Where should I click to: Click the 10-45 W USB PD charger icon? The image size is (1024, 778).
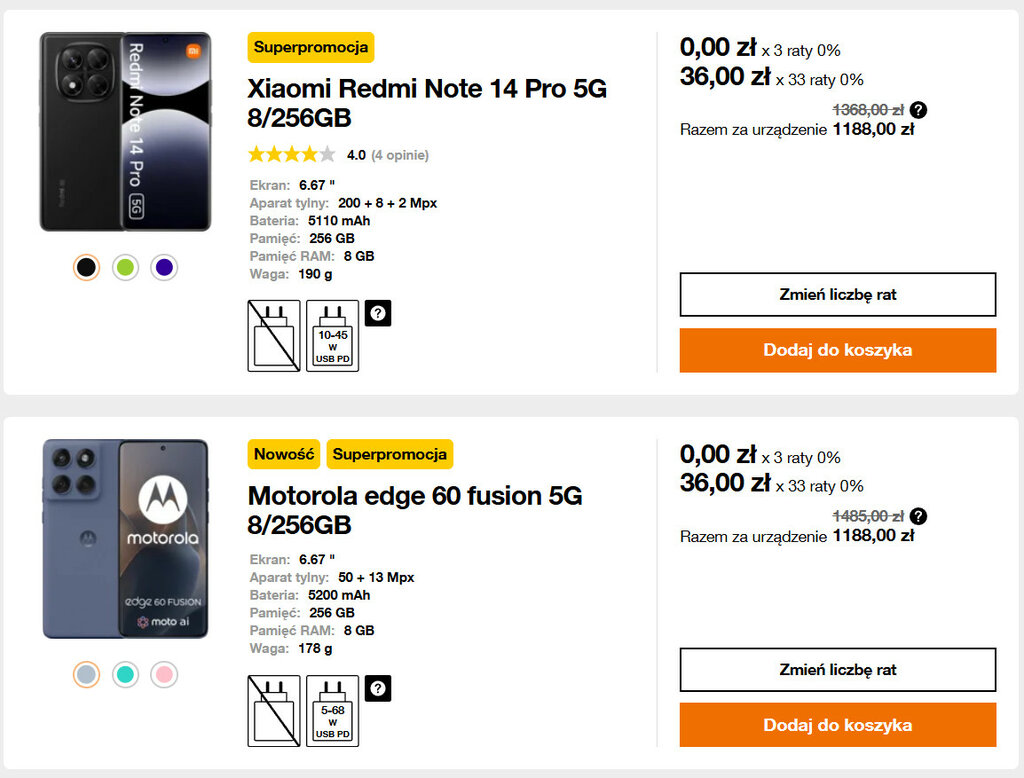332,336
